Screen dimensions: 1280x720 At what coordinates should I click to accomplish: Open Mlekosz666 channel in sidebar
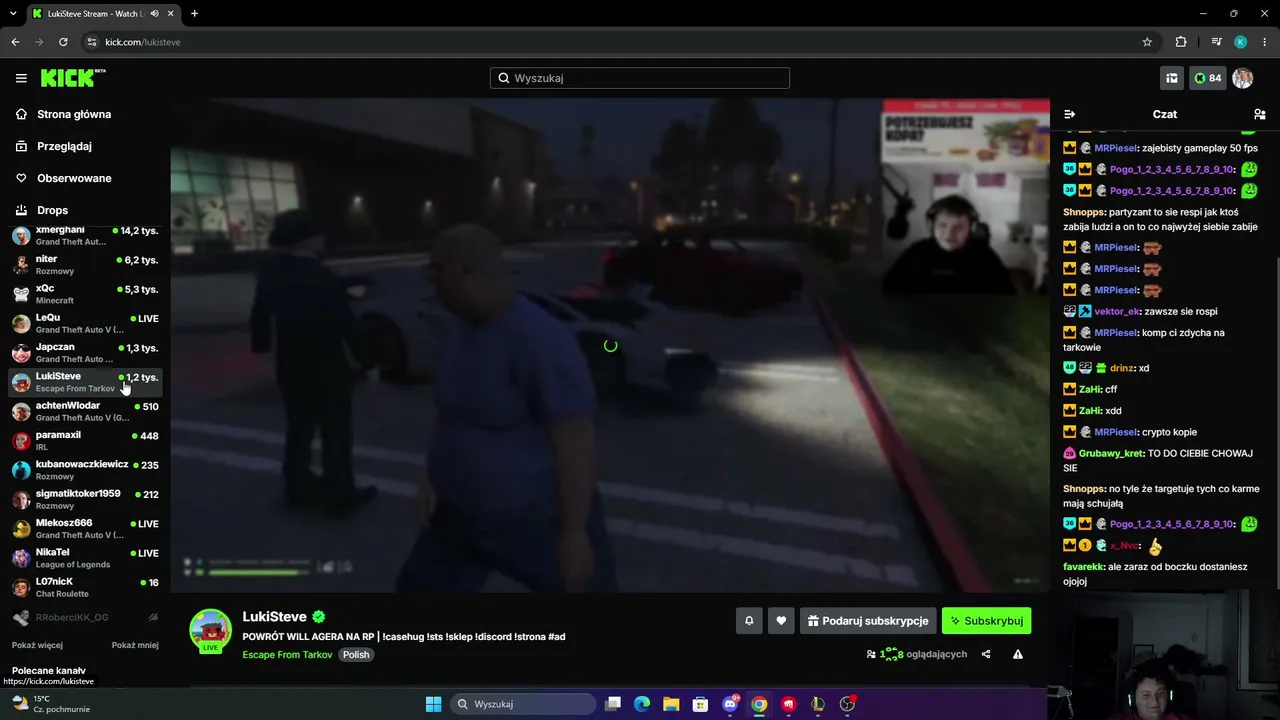pos(85,528)
